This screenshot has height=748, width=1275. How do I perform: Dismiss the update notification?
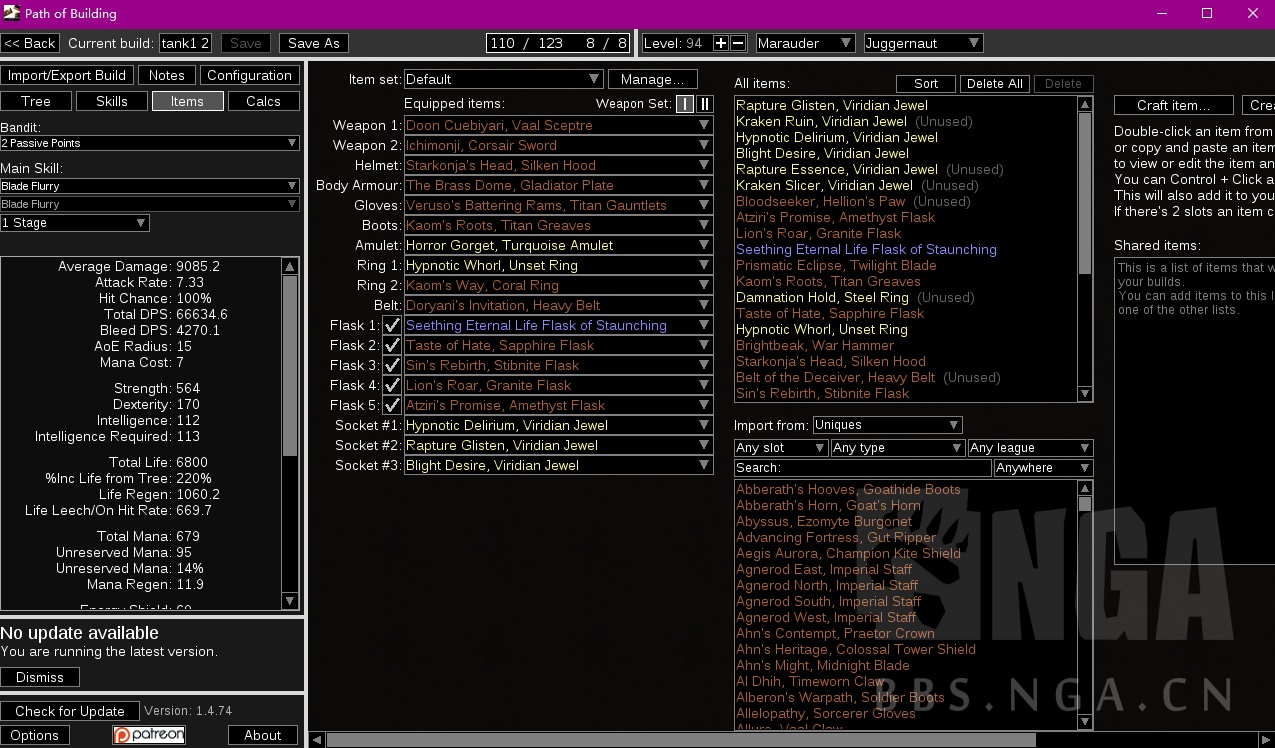click(x=40, y=677)
